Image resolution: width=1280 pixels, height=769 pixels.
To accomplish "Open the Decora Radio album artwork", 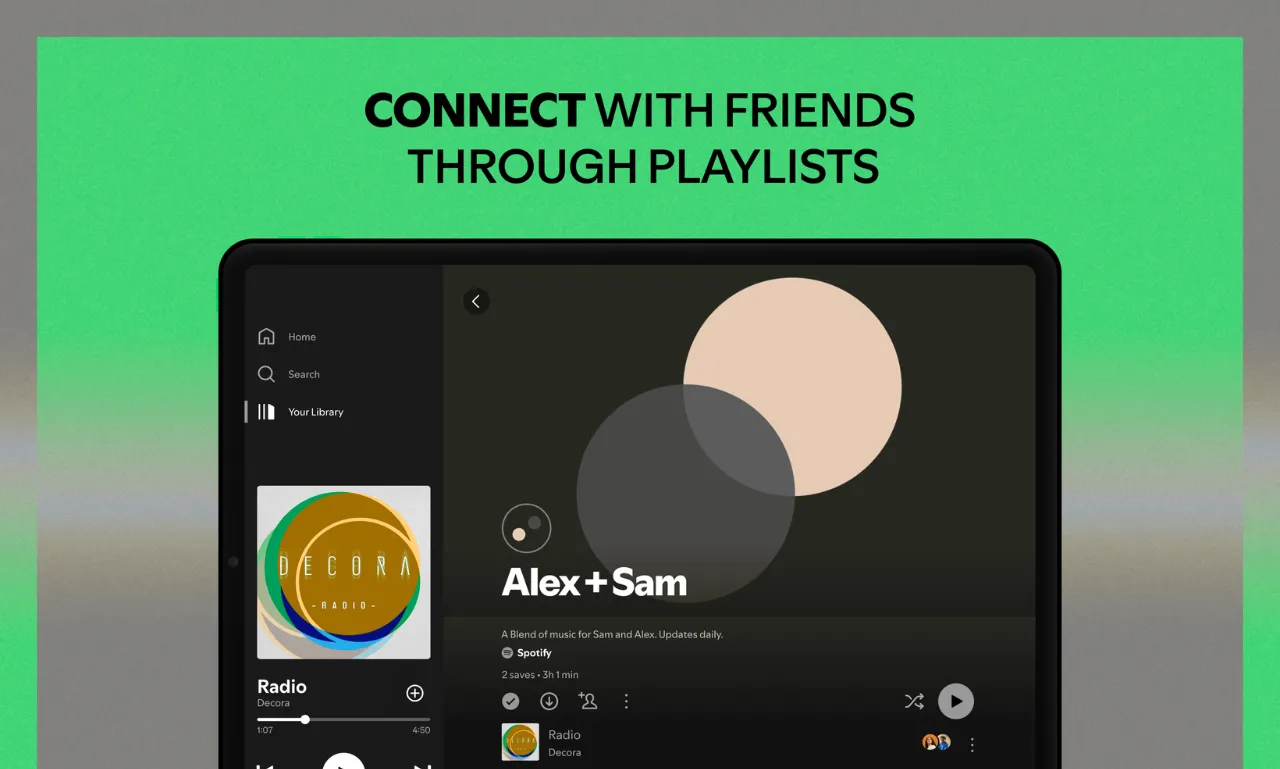I will 344,572.
